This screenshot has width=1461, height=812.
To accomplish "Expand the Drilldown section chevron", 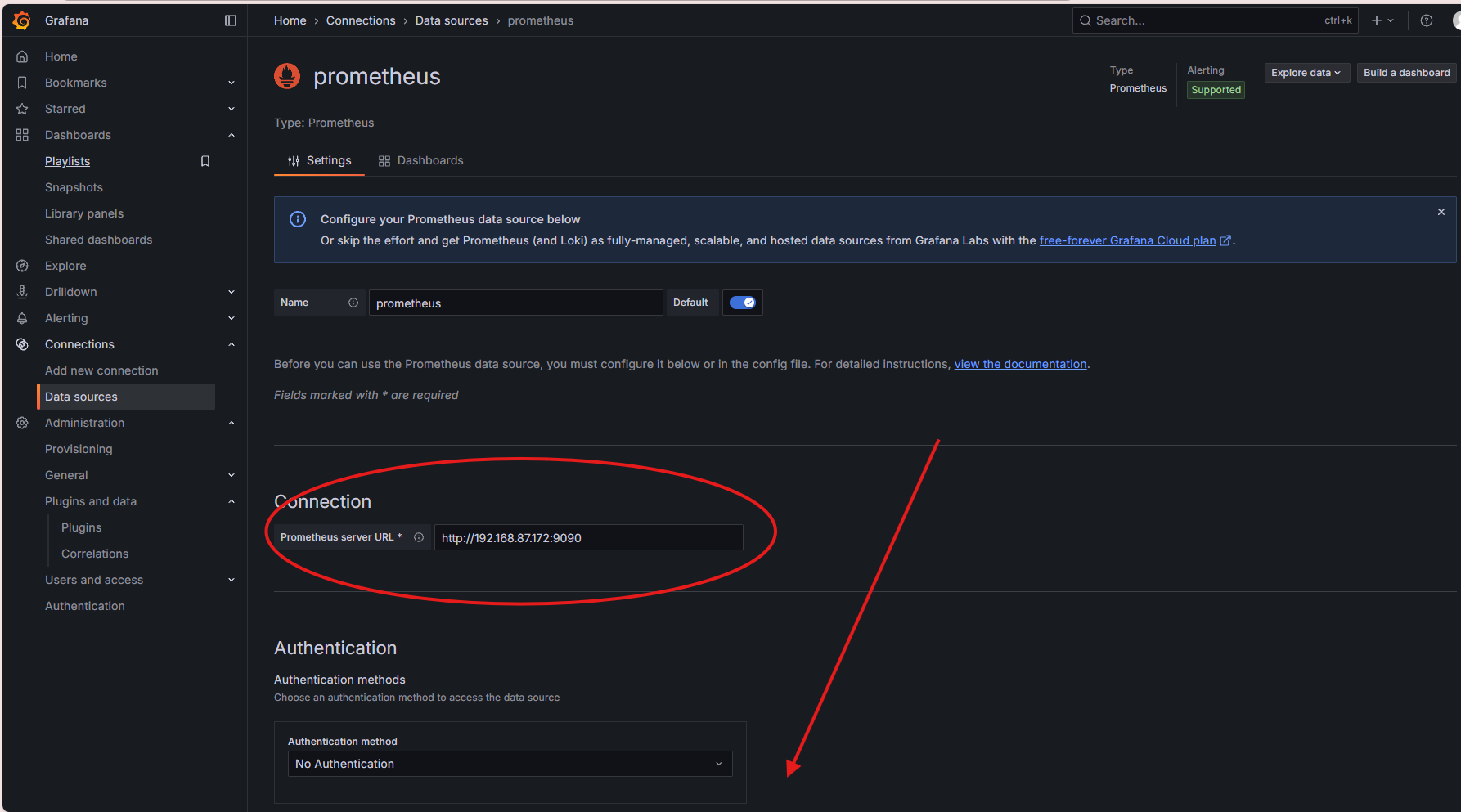I will (x=232, y=292).
